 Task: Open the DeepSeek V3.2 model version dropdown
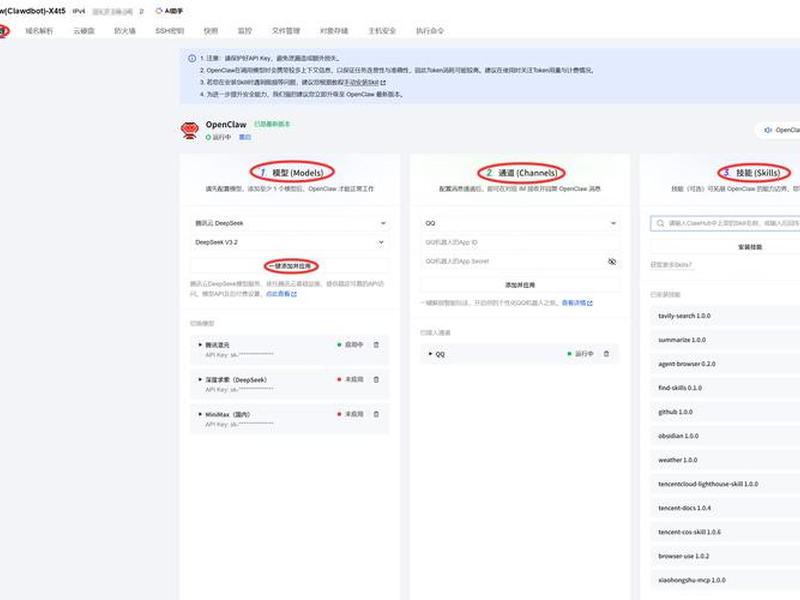[289, 242]
